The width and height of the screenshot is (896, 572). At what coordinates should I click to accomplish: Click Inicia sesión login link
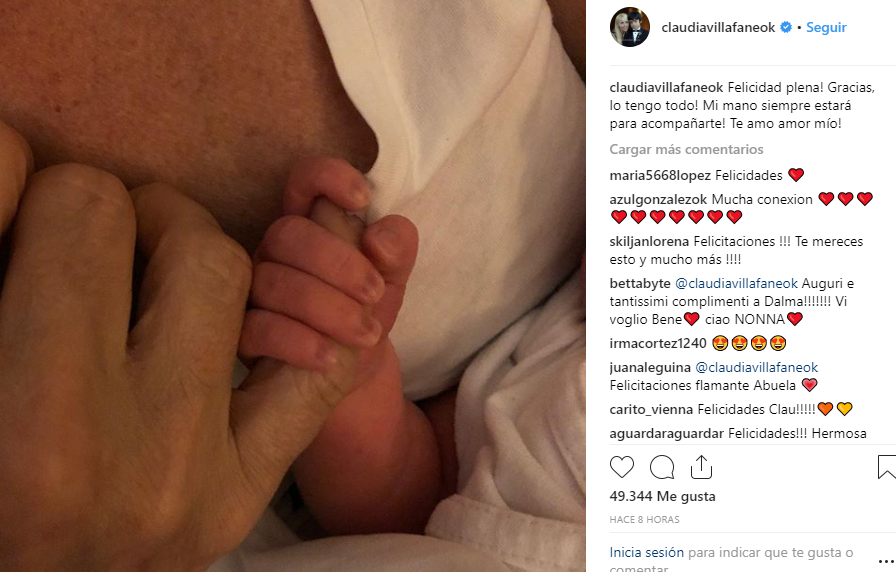click(647, 553)
